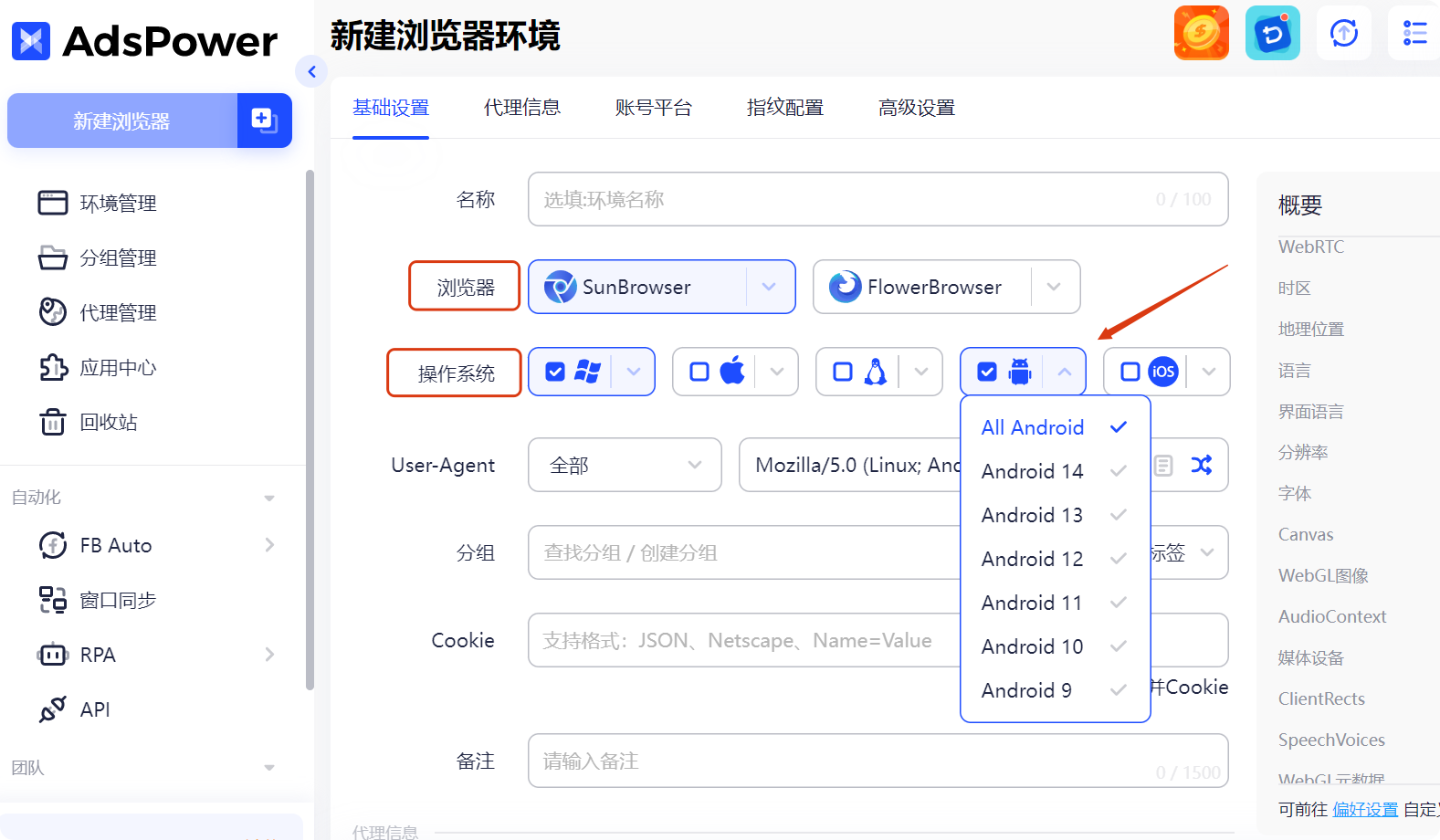
Task: Toggle the Linux penguin checkbox
Action: [x=843, y=372]
